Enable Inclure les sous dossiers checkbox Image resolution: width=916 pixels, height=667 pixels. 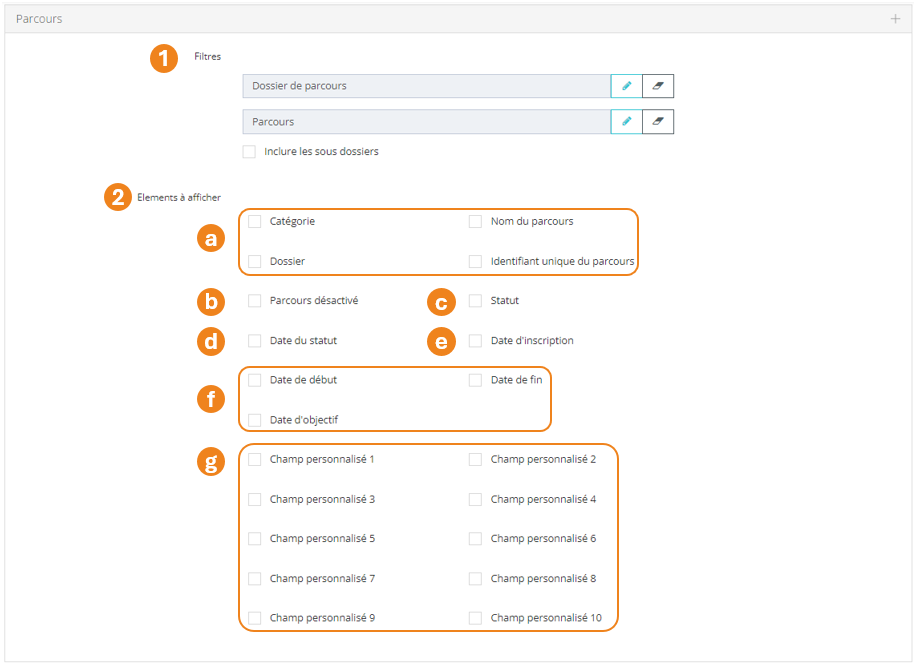[249, 152]
